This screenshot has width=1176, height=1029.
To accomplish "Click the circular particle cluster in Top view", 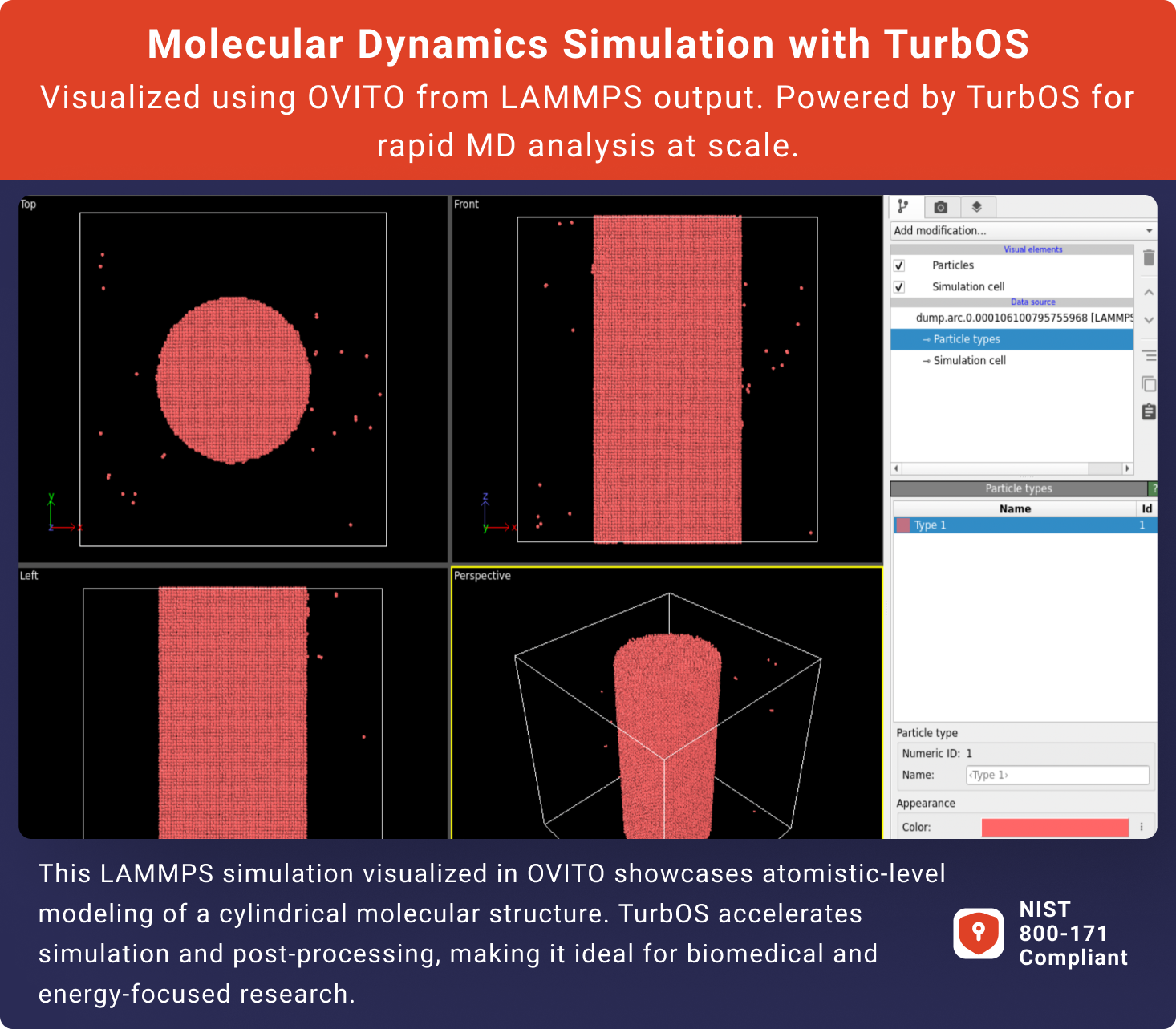I will point(233,380).
